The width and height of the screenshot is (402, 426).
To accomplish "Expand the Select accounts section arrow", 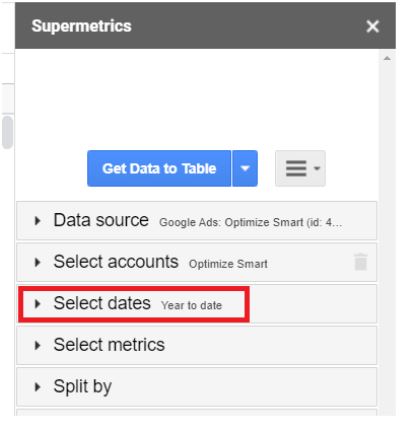I will coord(37,262).
